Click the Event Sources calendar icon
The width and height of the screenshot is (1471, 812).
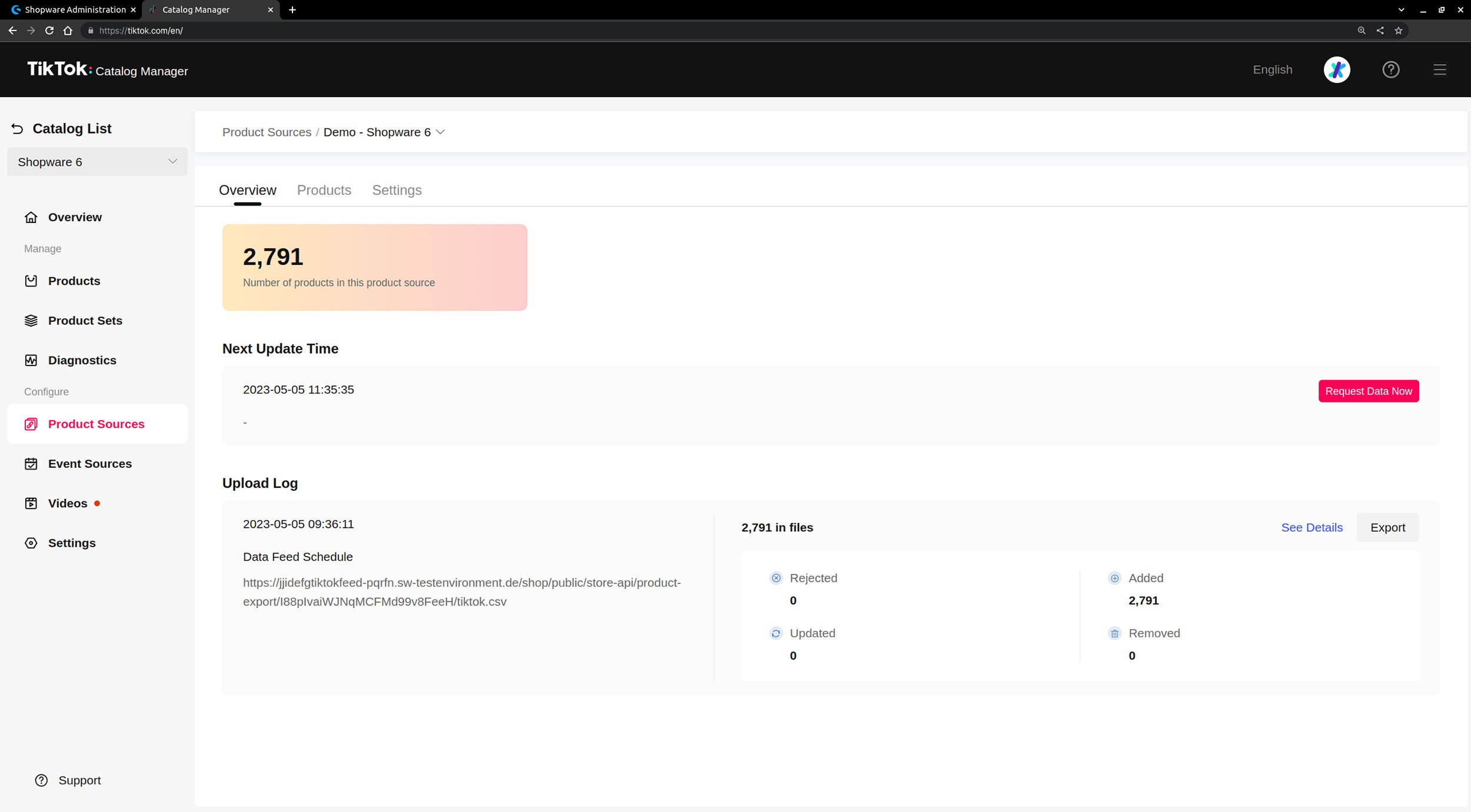tap(31, 464)
